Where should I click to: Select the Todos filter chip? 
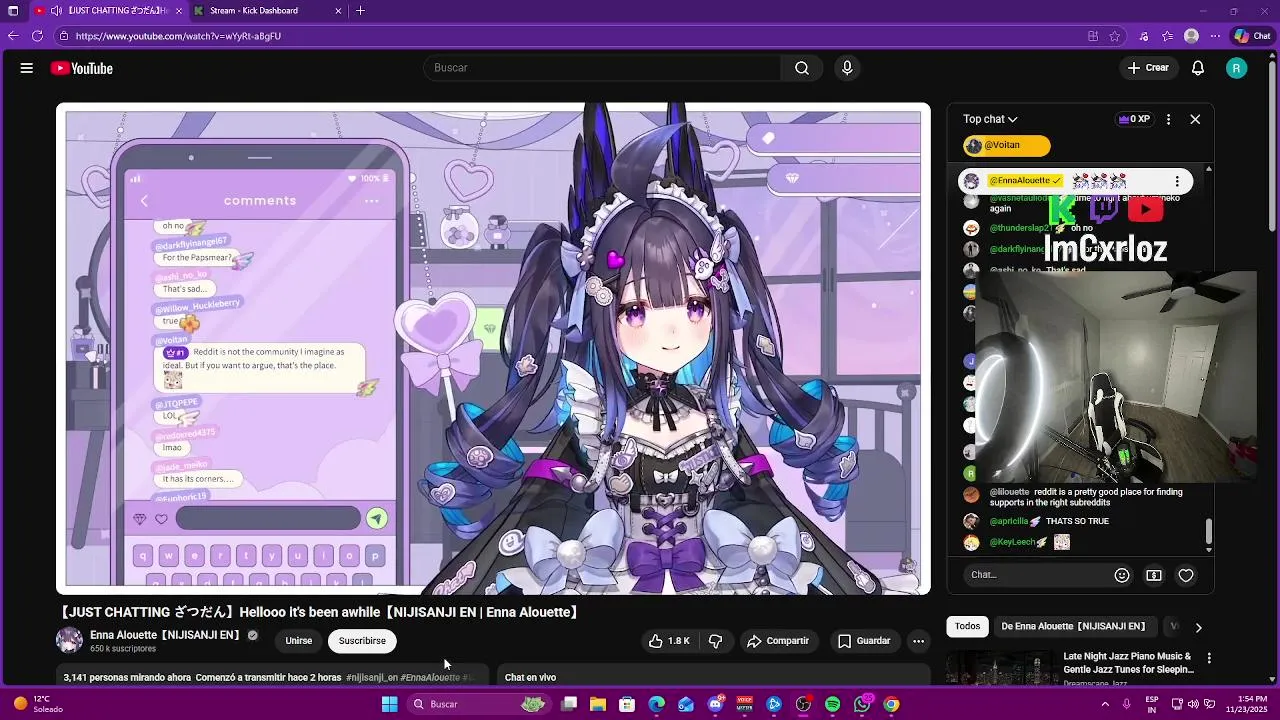[x=967, y=627]
